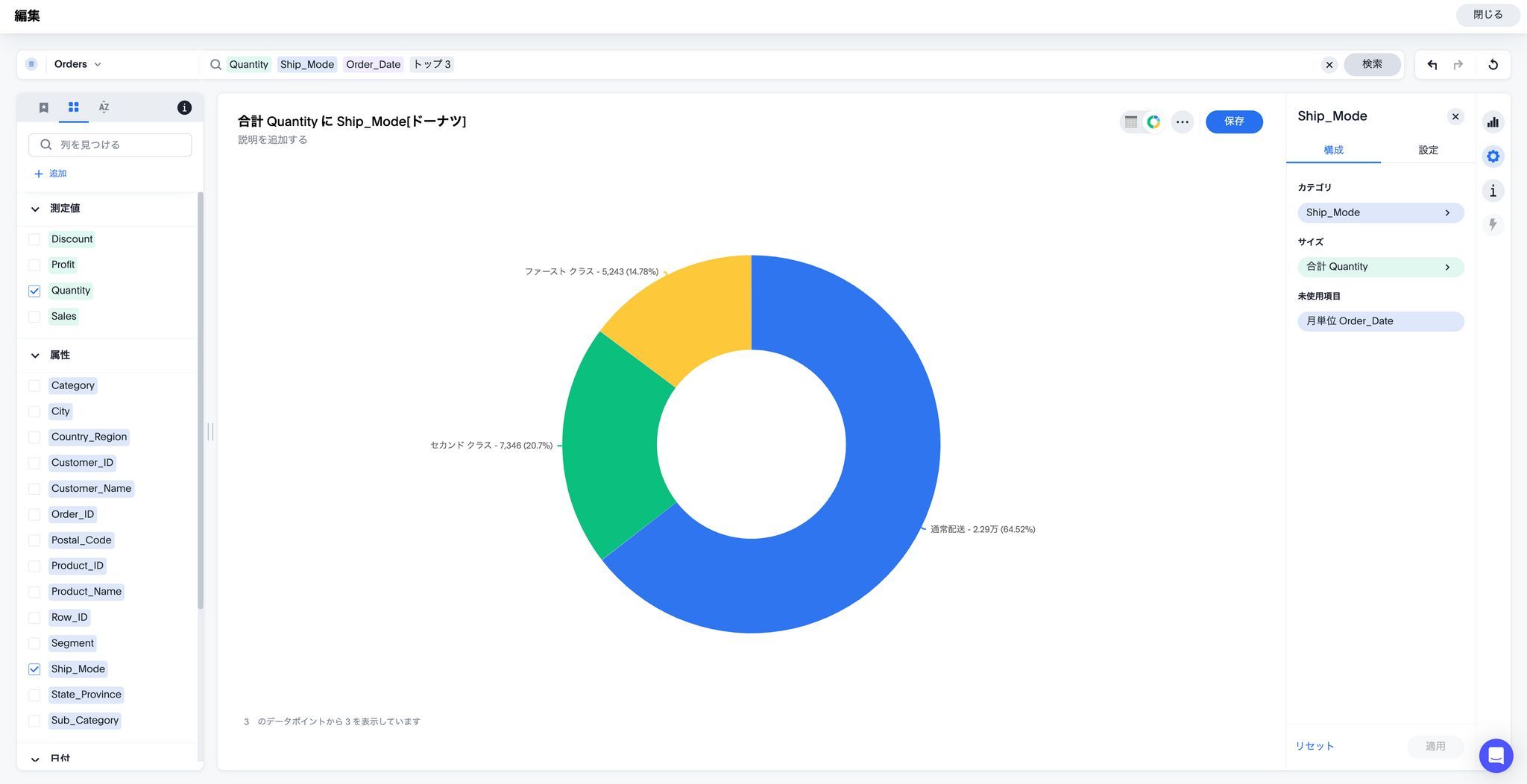The width and height of the screenshot is (1527, 784).
Task: Open the chart settings gear icon
Action: coord(1493,157)
